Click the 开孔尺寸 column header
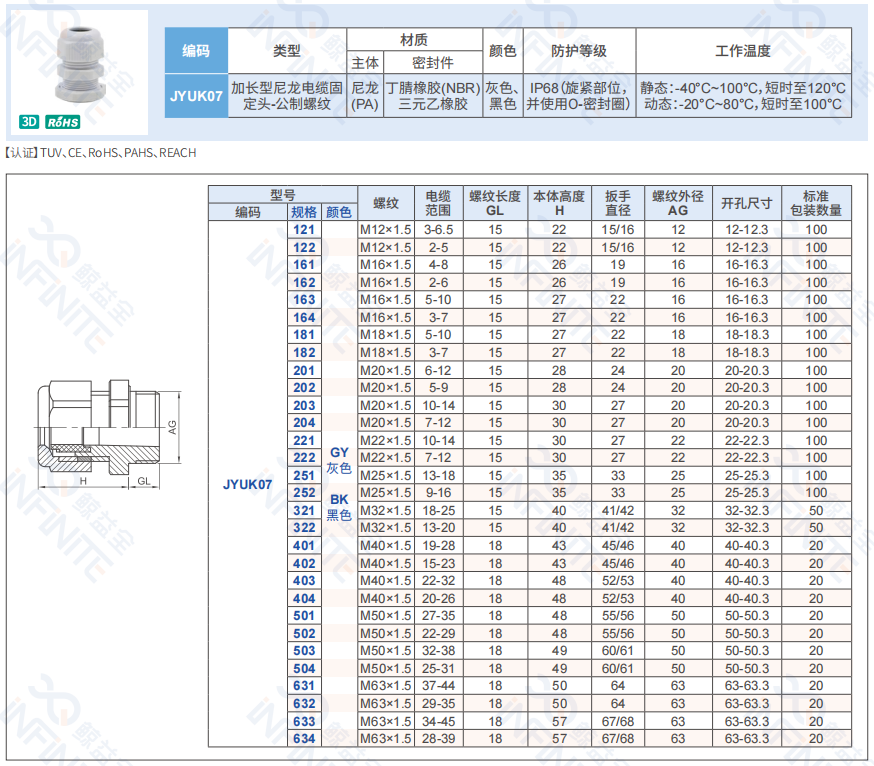874x766 pixels. coord(747,203)
